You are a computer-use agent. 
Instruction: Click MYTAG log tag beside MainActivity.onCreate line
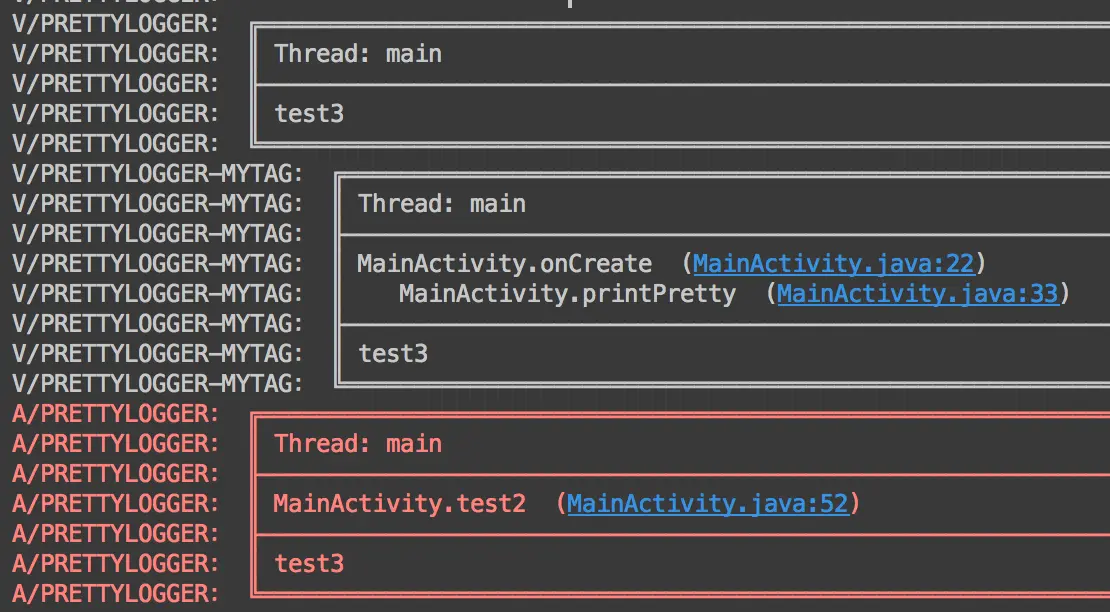pyautogui.click(x=157, y=264)
